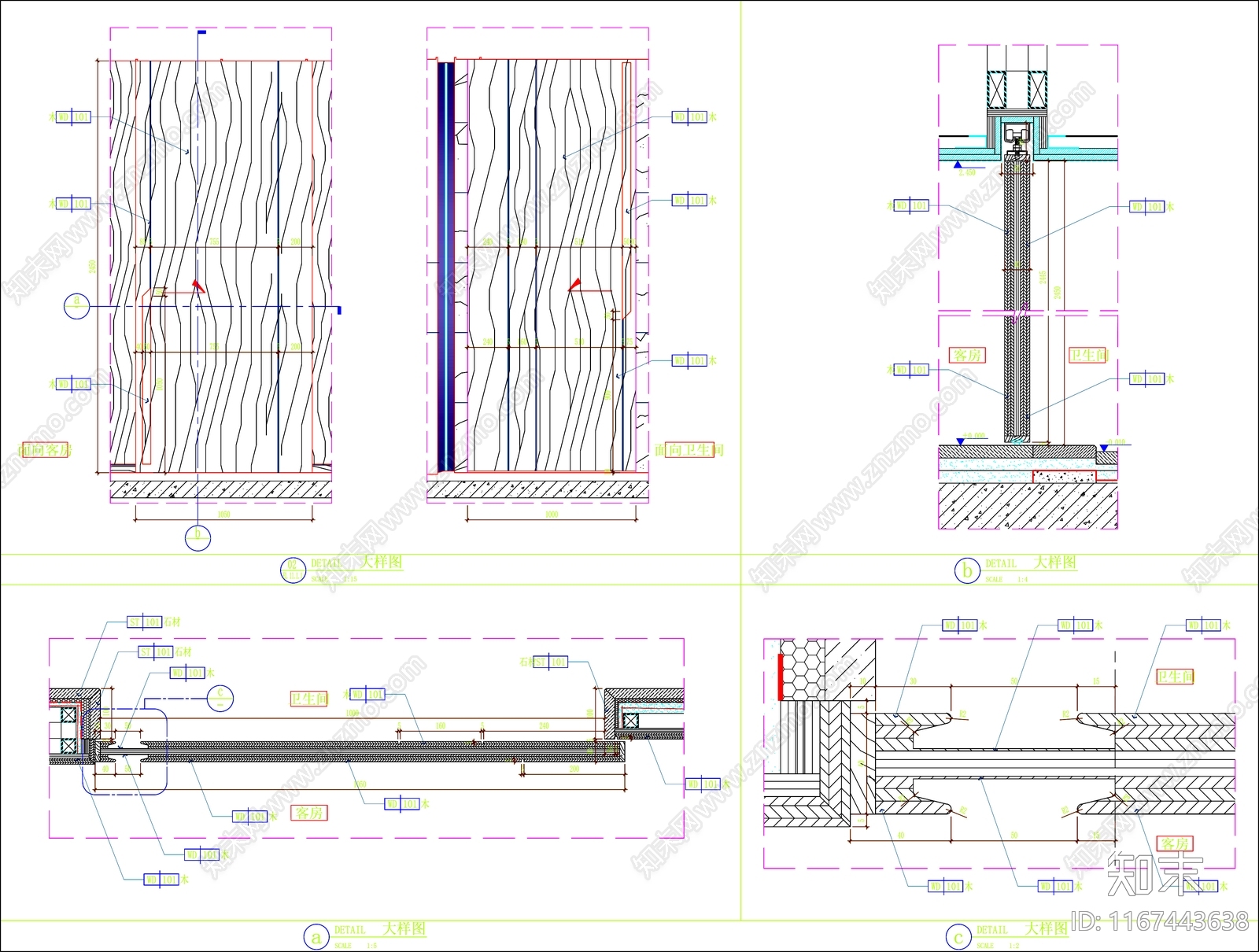Screen dimensions: 1259x952
Task: Click the blue flag marker atop the left elevation
Action: [x=201, y=33]
